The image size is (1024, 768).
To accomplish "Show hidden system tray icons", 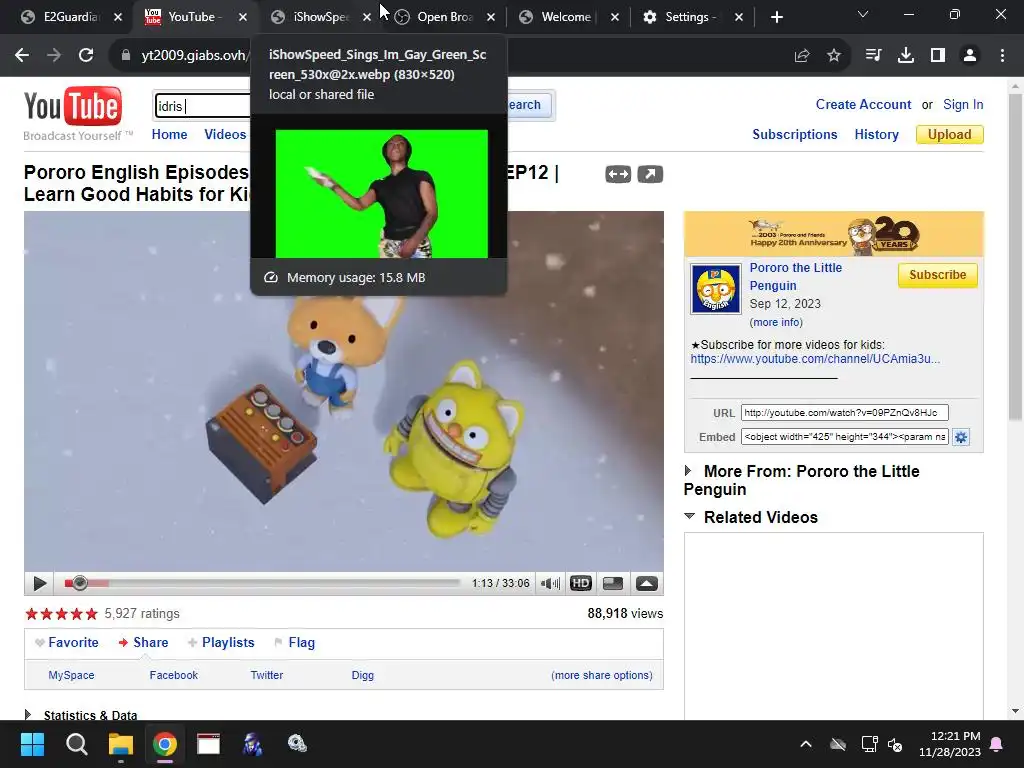I will click(806, 744).
